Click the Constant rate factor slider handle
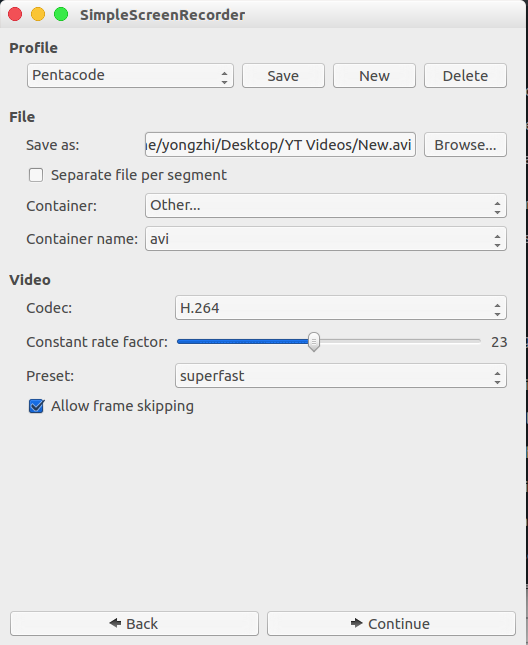The image size is (528, 645). click(x=314, y=342)
